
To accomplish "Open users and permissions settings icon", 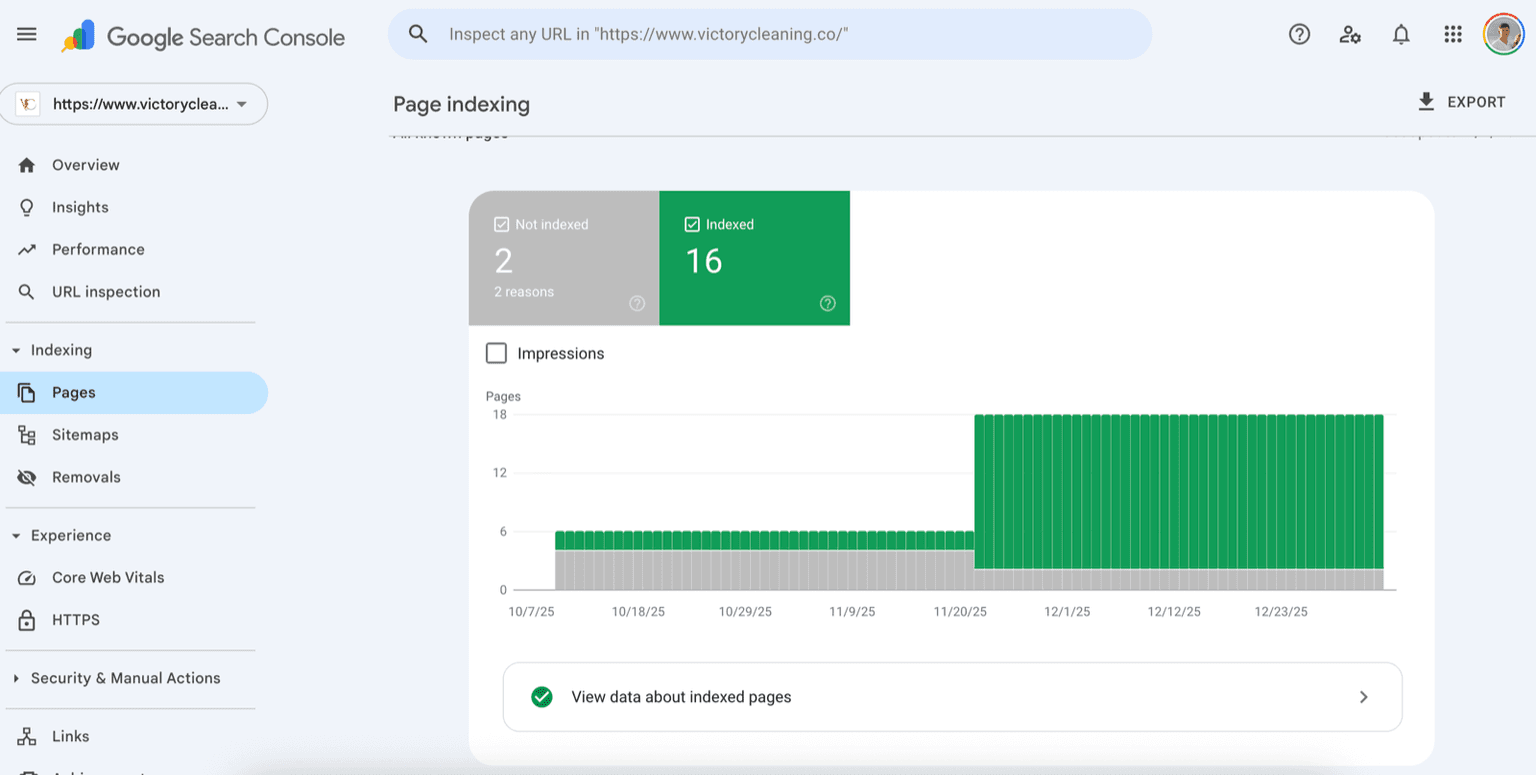I will pyautogui.click(x=1350, y=34).
